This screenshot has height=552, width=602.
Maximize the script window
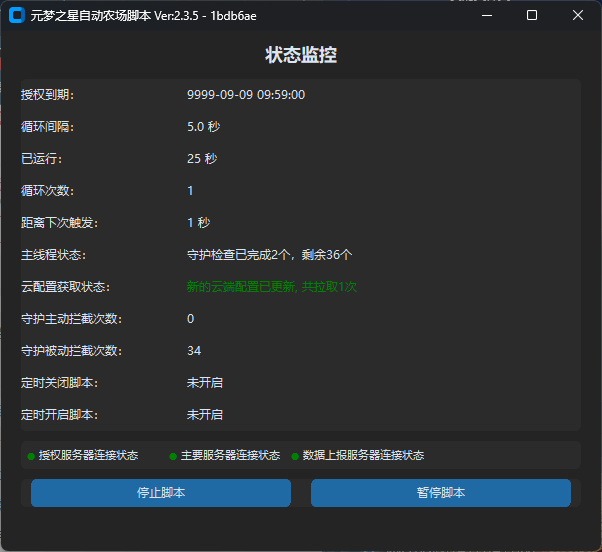pos(532,15)
